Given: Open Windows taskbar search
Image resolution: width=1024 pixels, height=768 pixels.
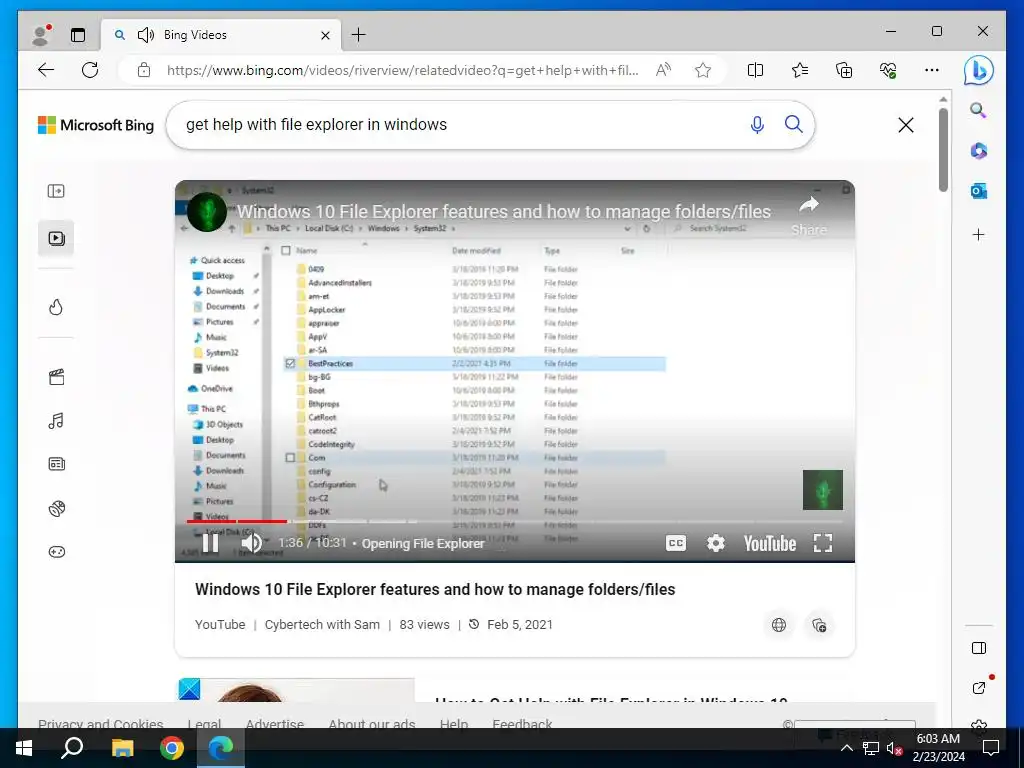Looking at the screenshot, I should [72, 748].
